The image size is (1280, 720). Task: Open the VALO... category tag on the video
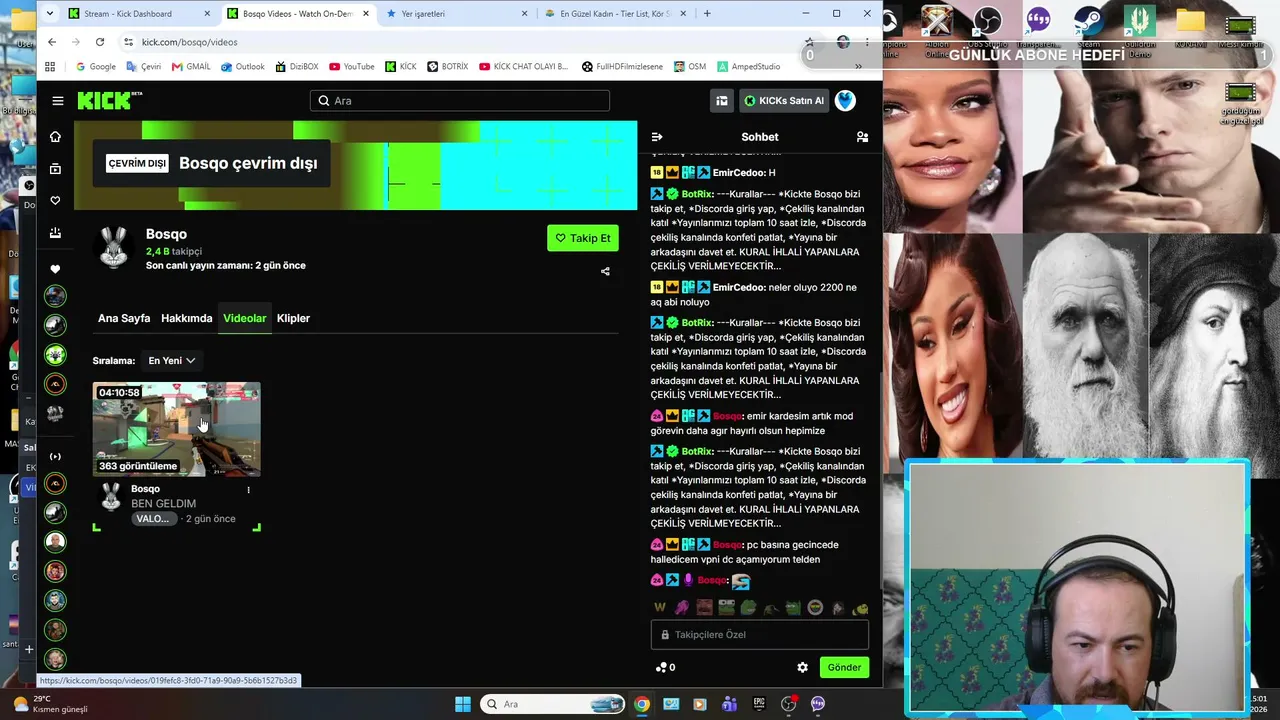153,519
